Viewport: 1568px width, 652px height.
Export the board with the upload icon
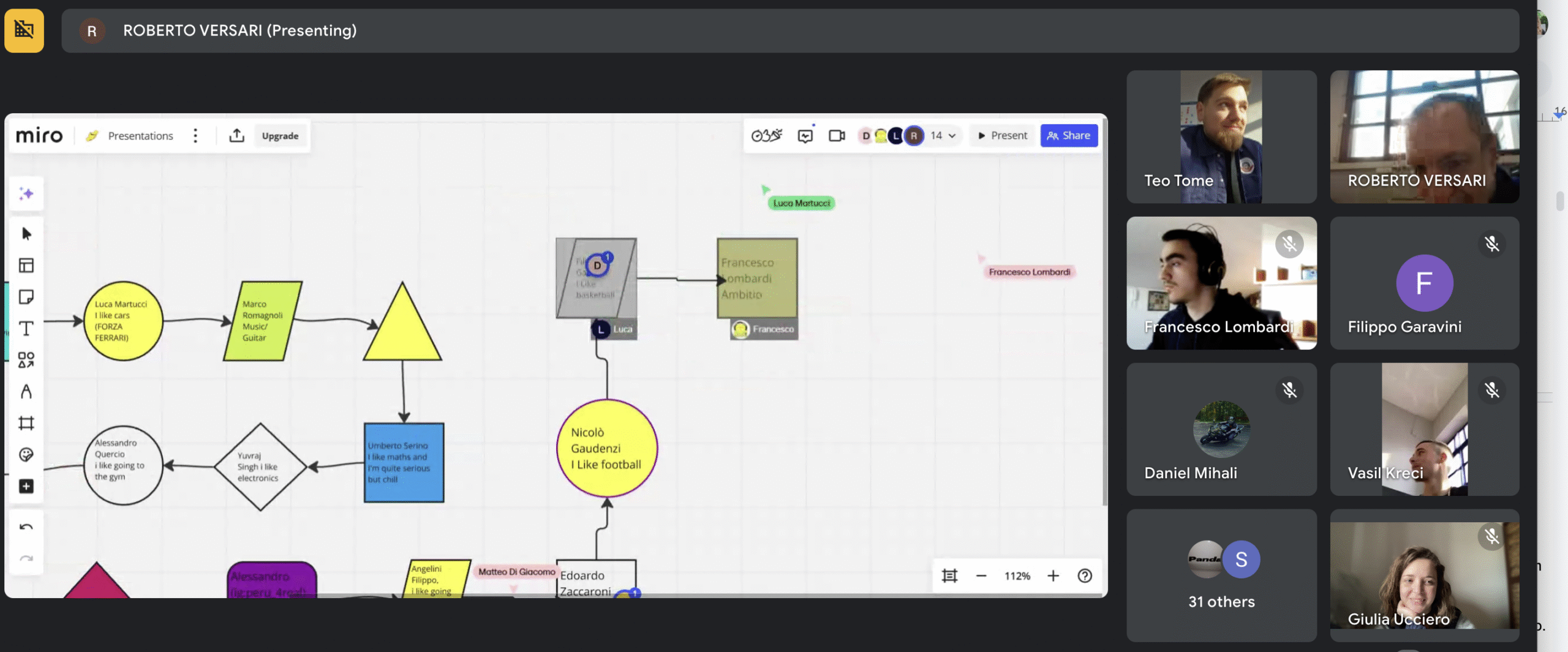pos(236,135)
